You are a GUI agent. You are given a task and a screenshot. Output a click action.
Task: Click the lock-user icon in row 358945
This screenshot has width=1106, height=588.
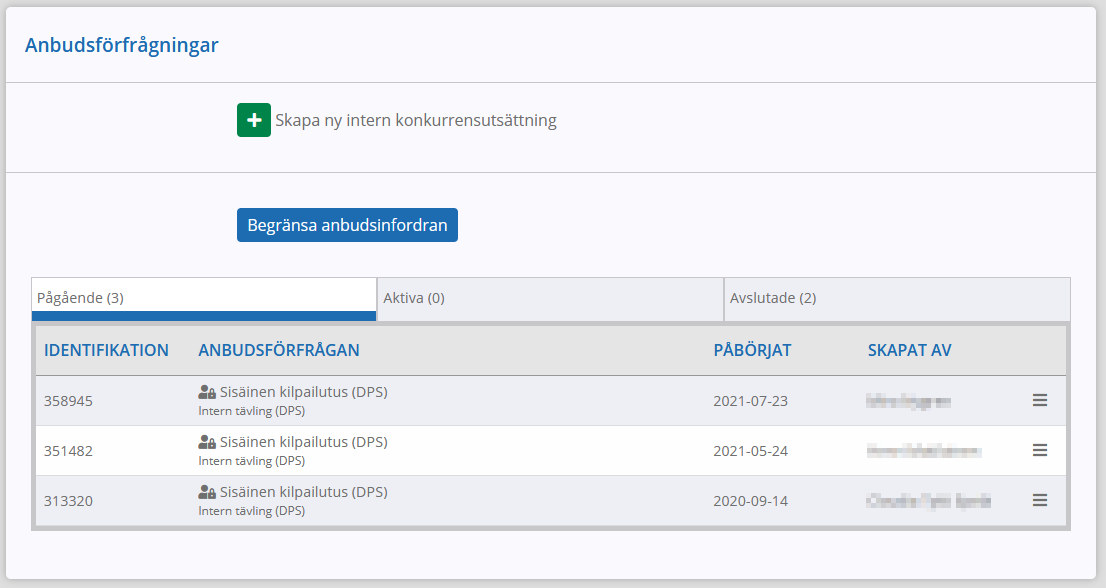[207, 392]
